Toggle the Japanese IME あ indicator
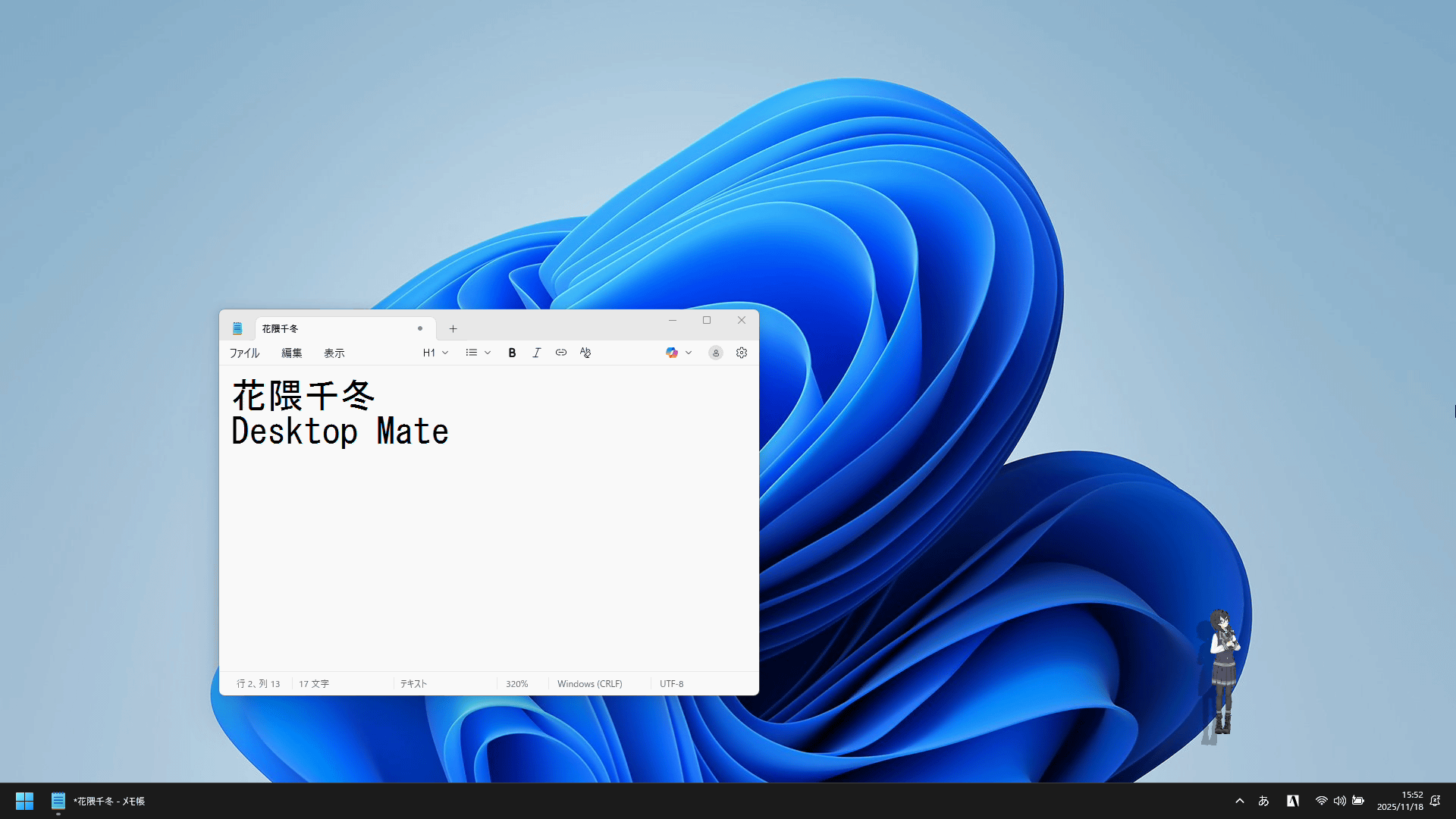1456x819 pixels. tap(1263, 801)
